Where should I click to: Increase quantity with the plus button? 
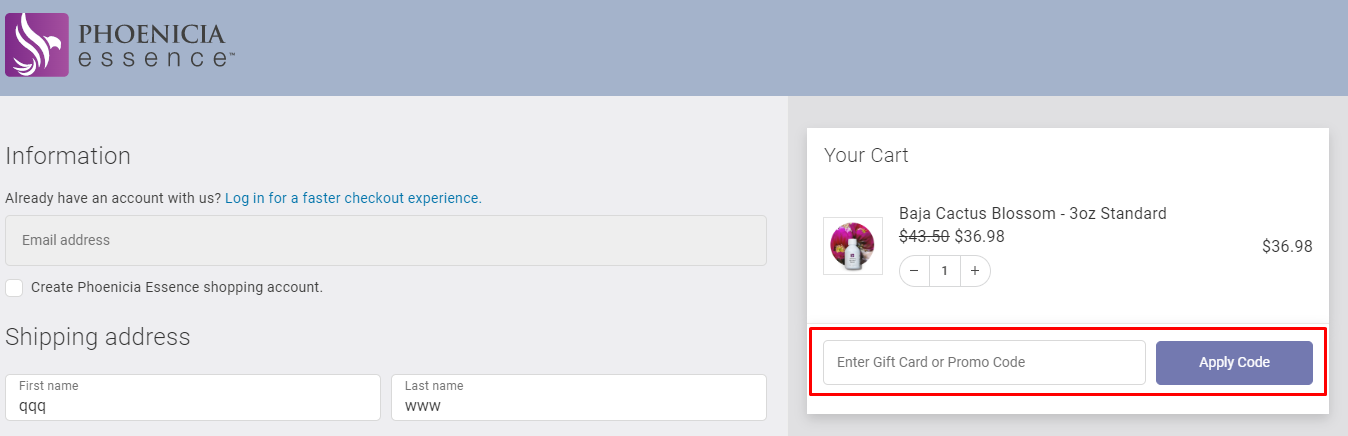coord(975,271)
